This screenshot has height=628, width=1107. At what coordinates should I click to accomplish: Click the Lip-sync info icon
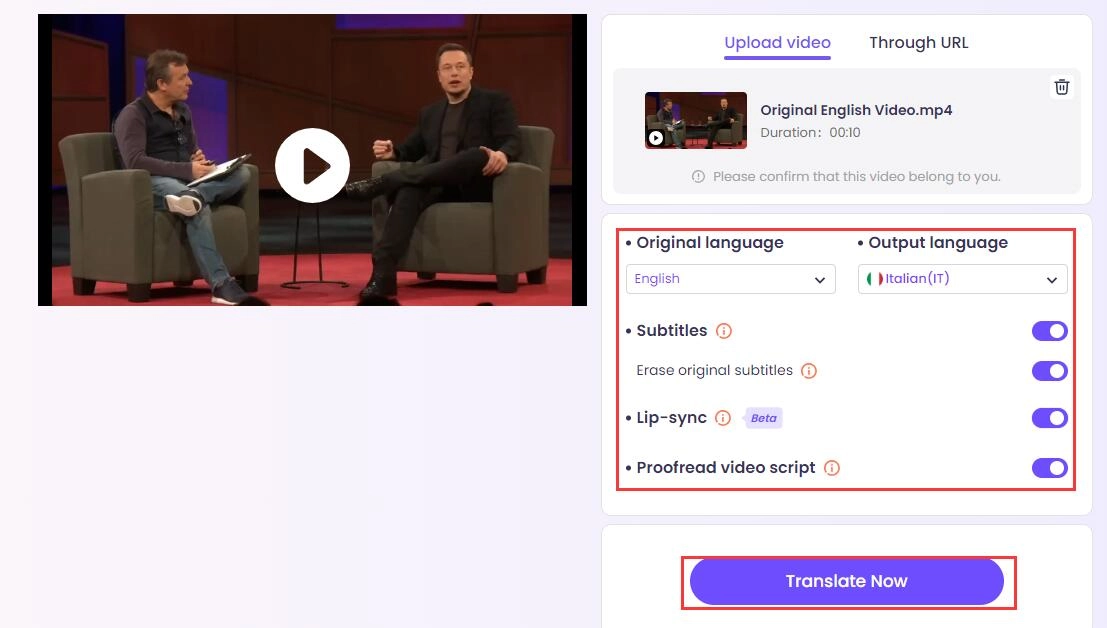coord(723,418)
